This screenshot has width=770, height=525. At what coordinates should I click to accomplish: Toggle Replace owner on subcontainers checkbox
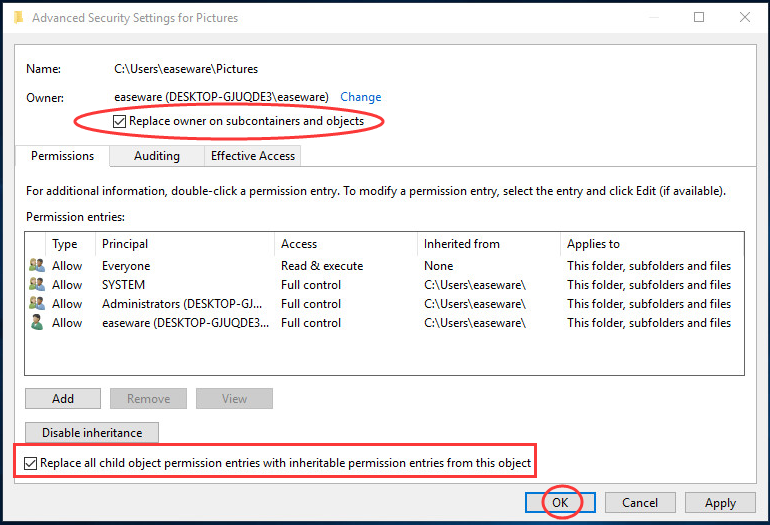click(x=119, y=121)
